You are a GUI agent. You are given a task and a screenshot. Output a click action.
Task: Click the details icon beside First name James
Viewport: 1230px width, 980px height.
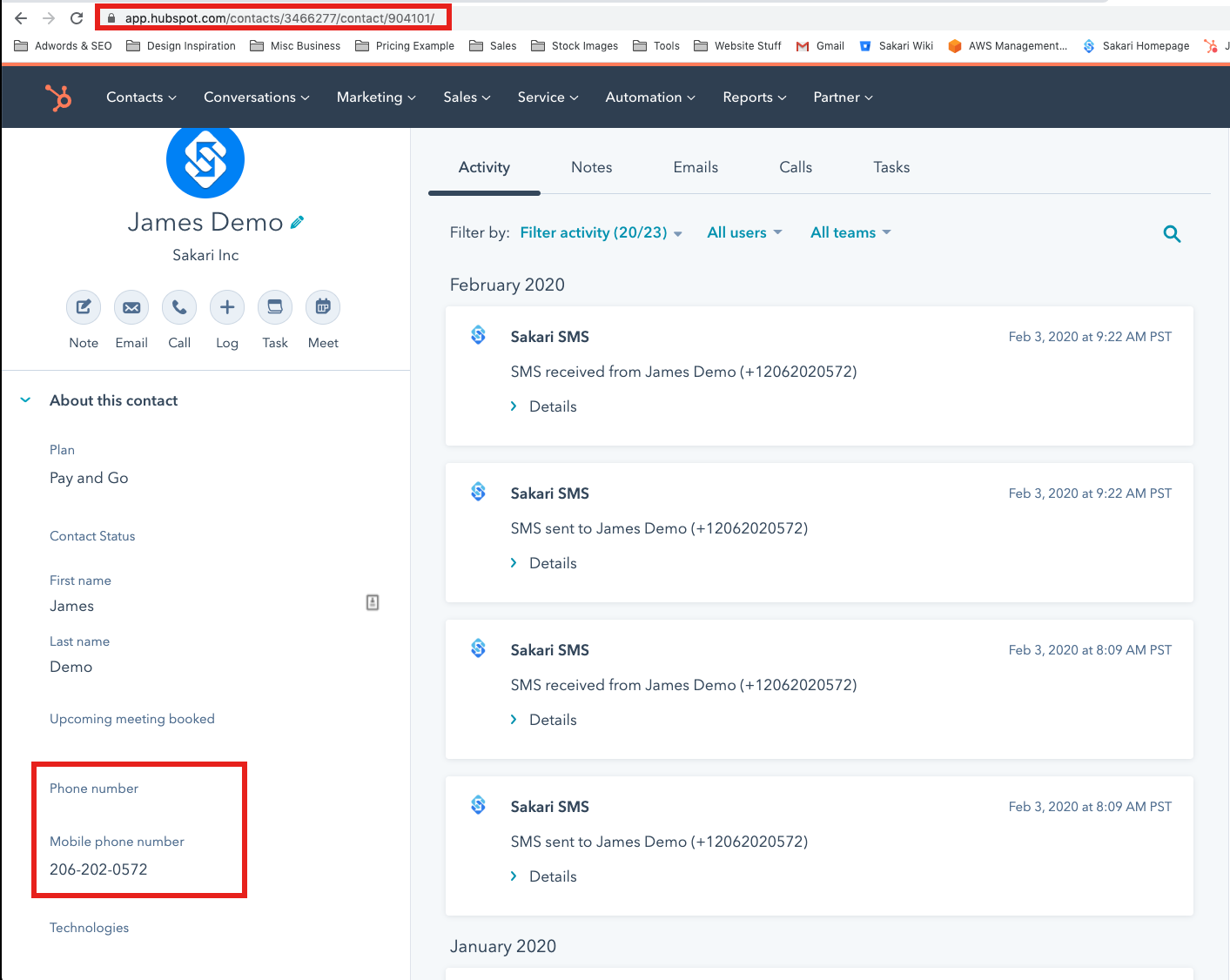pos(373,602)
